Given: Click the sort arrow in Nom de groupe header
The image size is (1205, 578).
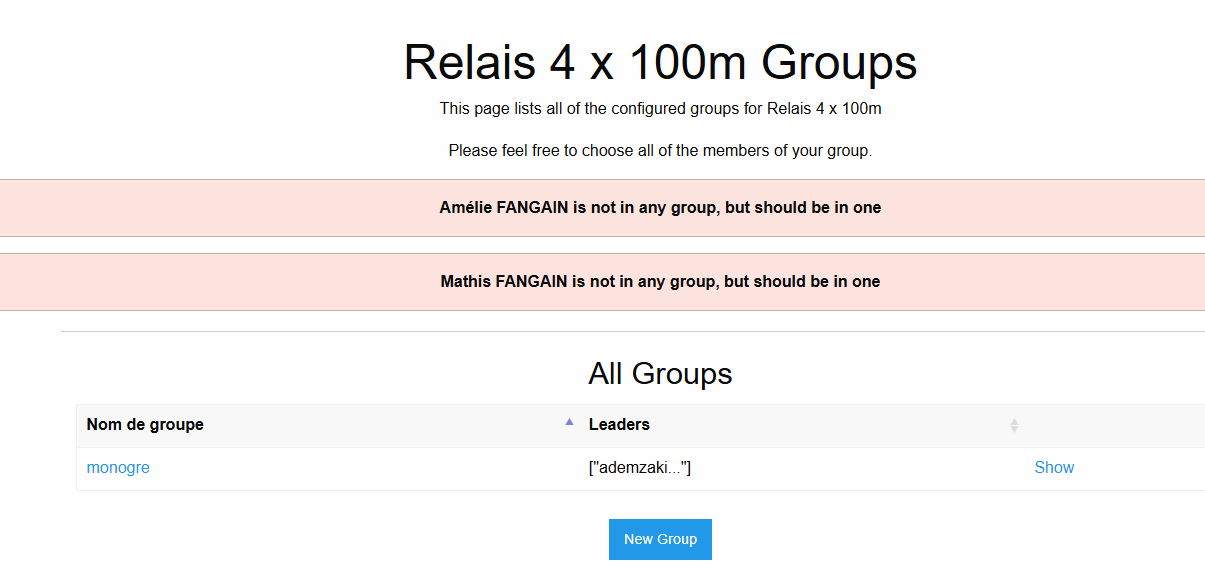Looking at the screenshot, I should click(569, 423).
